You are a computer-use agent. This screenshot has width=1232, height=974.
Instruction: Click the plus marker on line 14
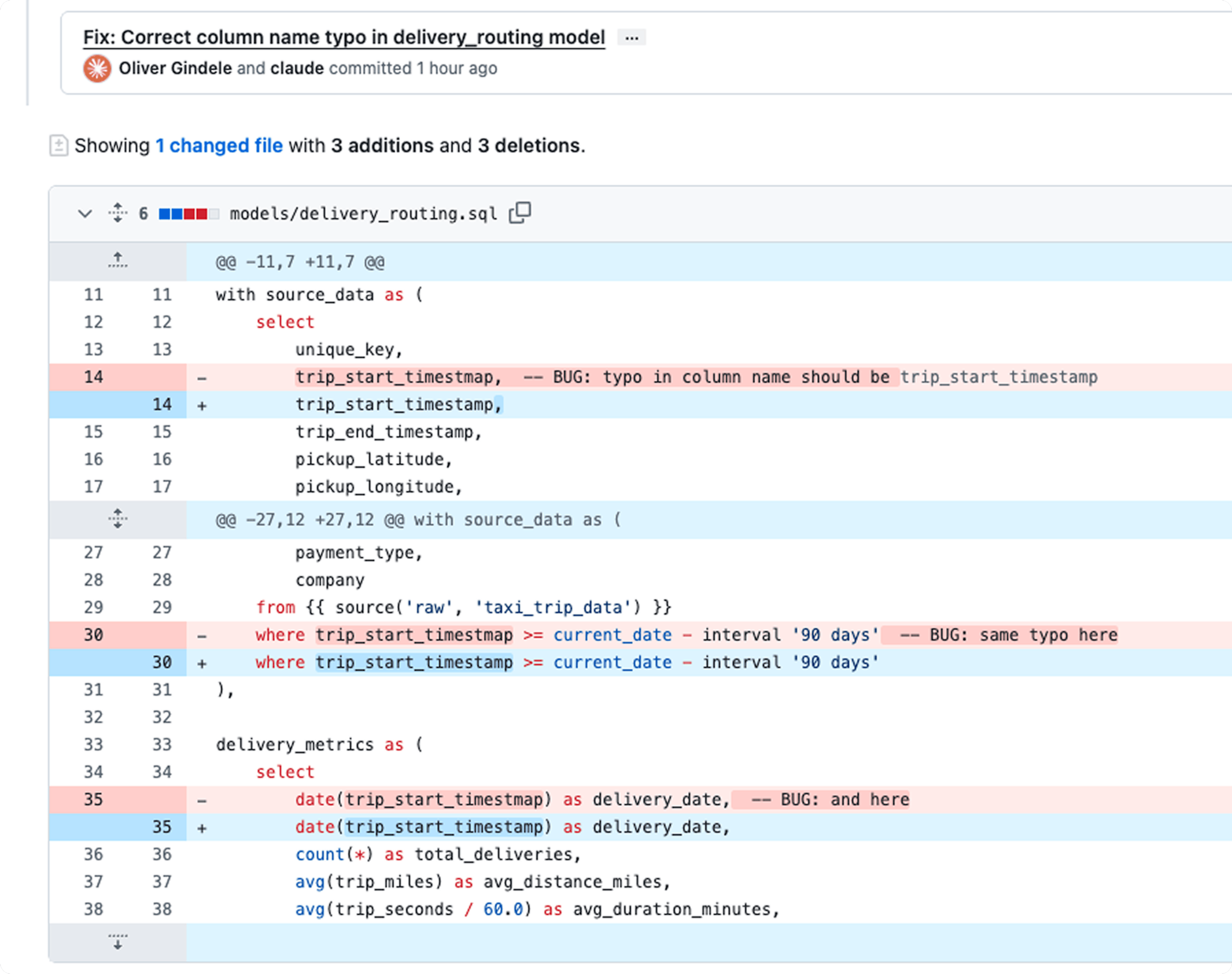pyautogui.click(x=202, y=406)
